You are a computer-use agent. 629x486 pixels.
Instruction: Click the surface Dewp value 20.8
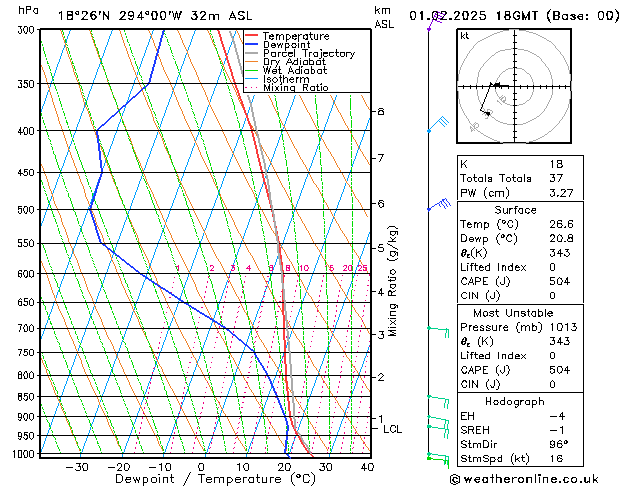[561, 239]
